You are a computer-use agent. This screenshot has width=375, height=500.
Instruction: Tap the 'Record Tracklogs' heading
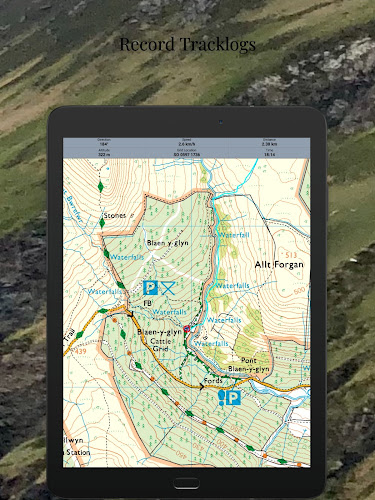[x=187, y=44]
